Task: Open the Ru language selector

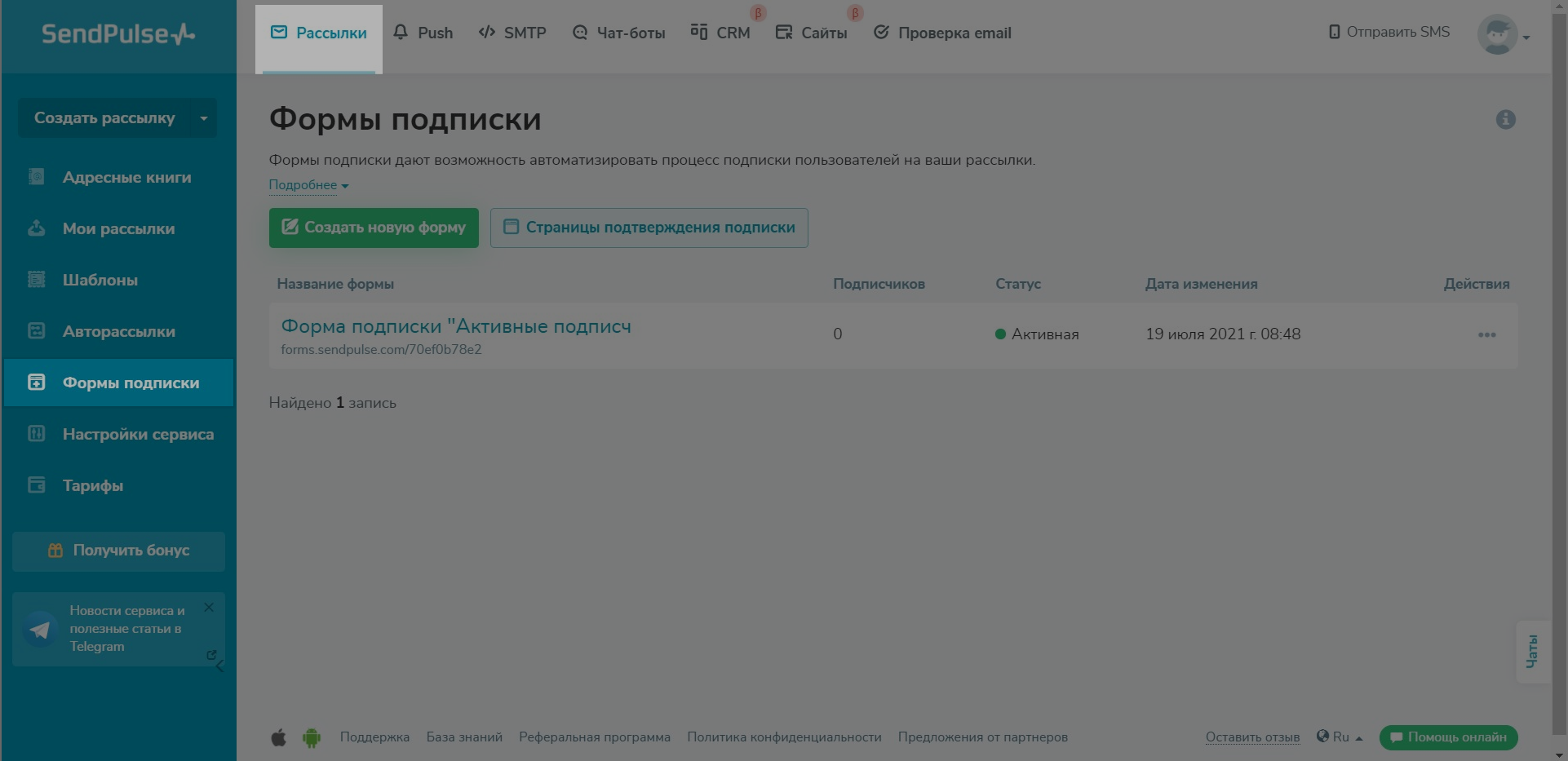Action: coord(1339,737)
